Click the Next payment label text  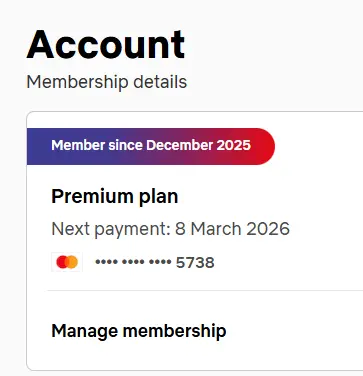[x=111, y=229]
